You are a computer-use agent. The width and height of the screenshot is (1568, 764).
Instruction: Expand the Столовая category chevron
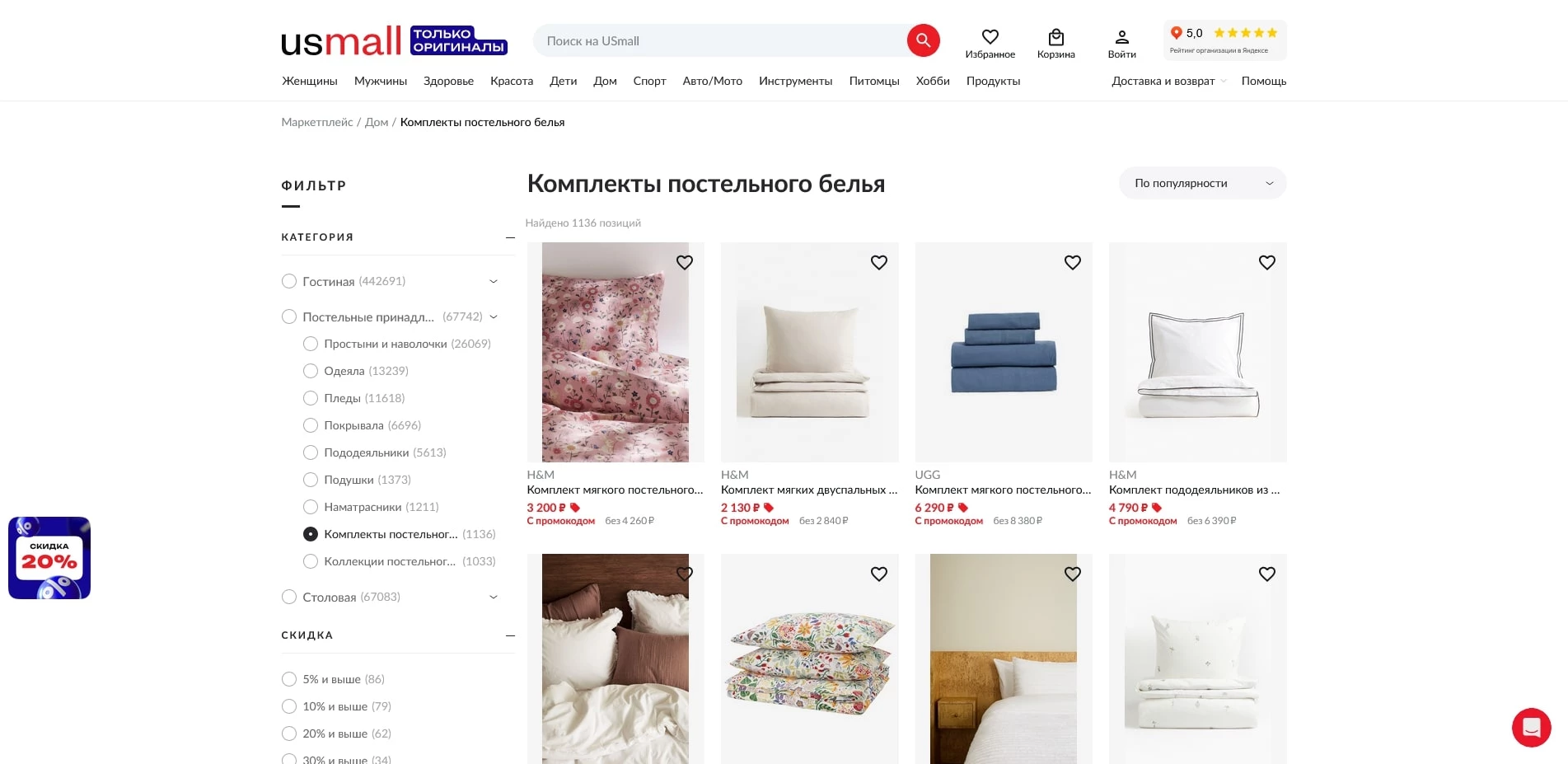click(x=494, y=597)
